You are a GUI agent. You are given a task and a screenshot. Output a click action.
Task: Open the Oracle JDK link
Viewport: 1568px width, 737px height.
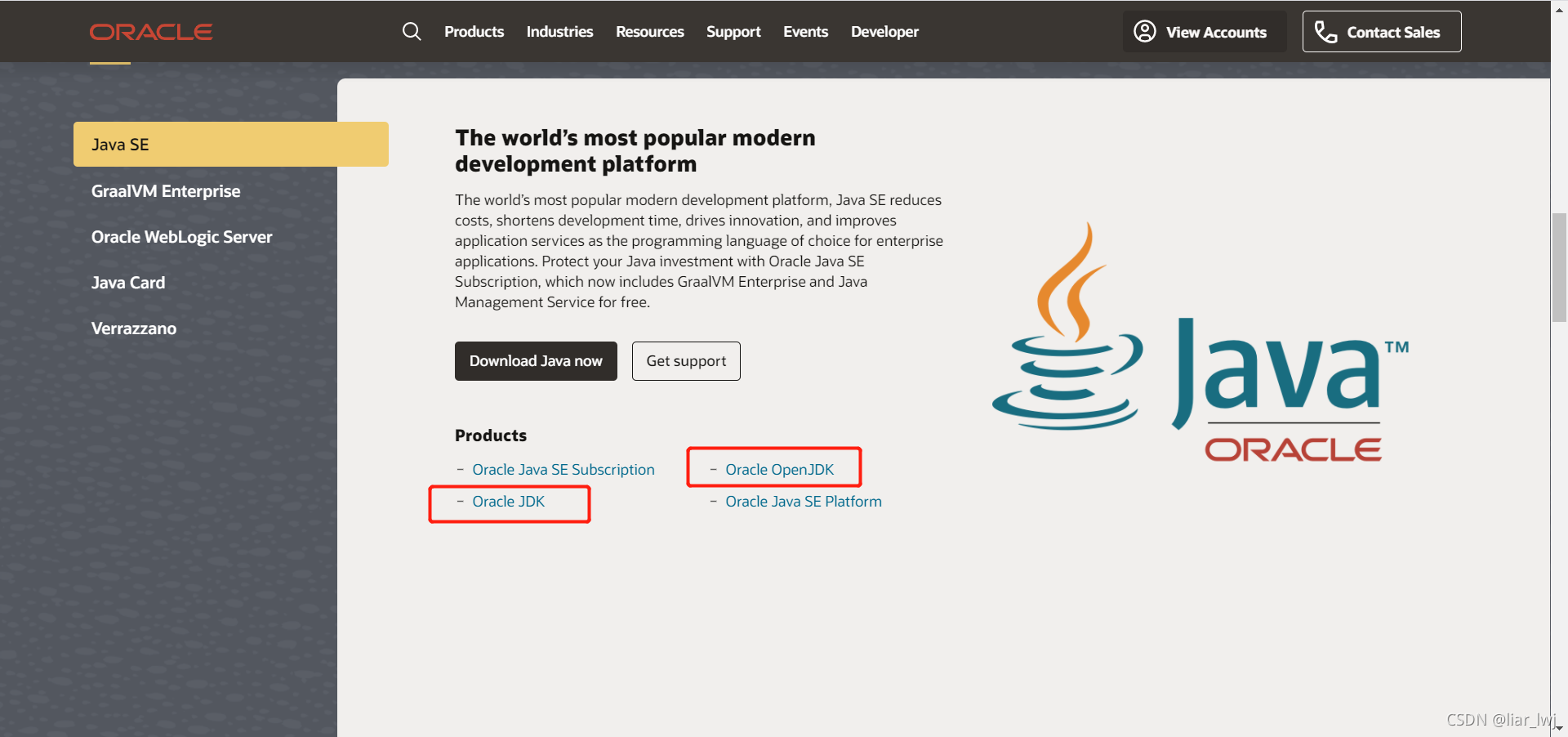[508, 502]
